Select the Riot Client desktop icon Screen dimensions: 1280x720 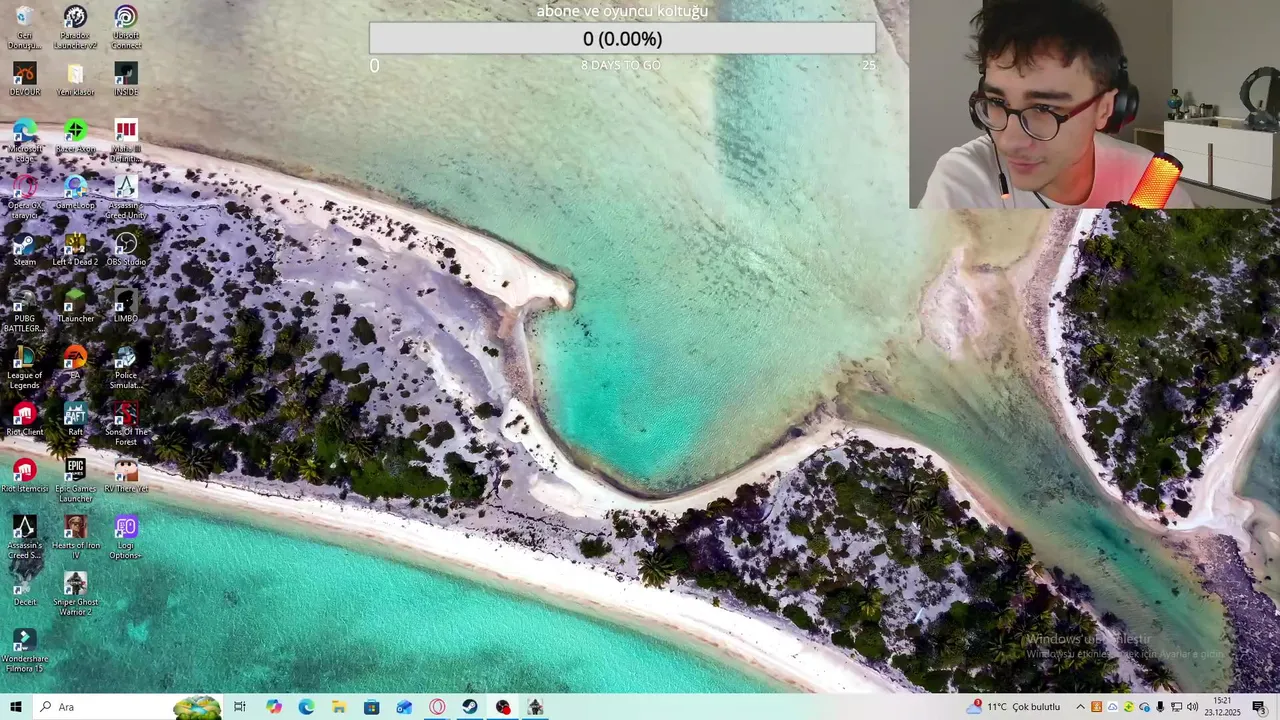pyautogui.click(x=24, y=419)
